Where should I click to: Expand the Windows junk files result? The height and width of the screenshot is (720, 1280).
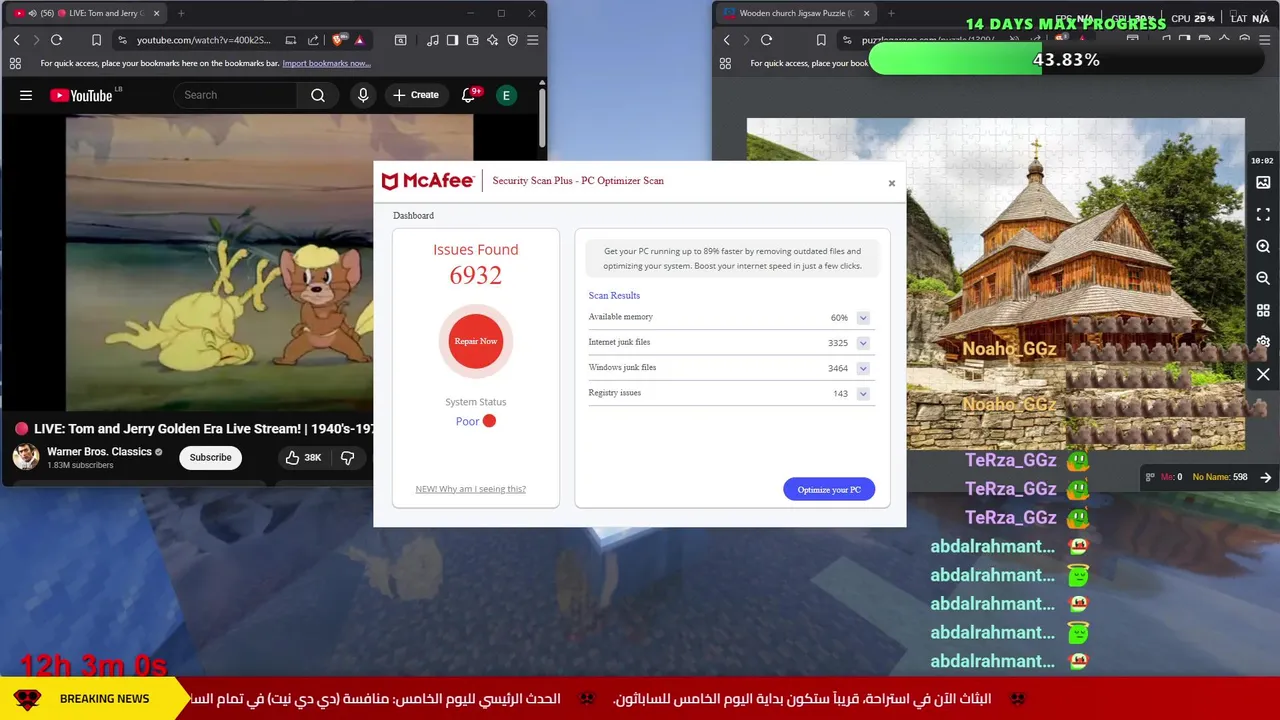863,368
